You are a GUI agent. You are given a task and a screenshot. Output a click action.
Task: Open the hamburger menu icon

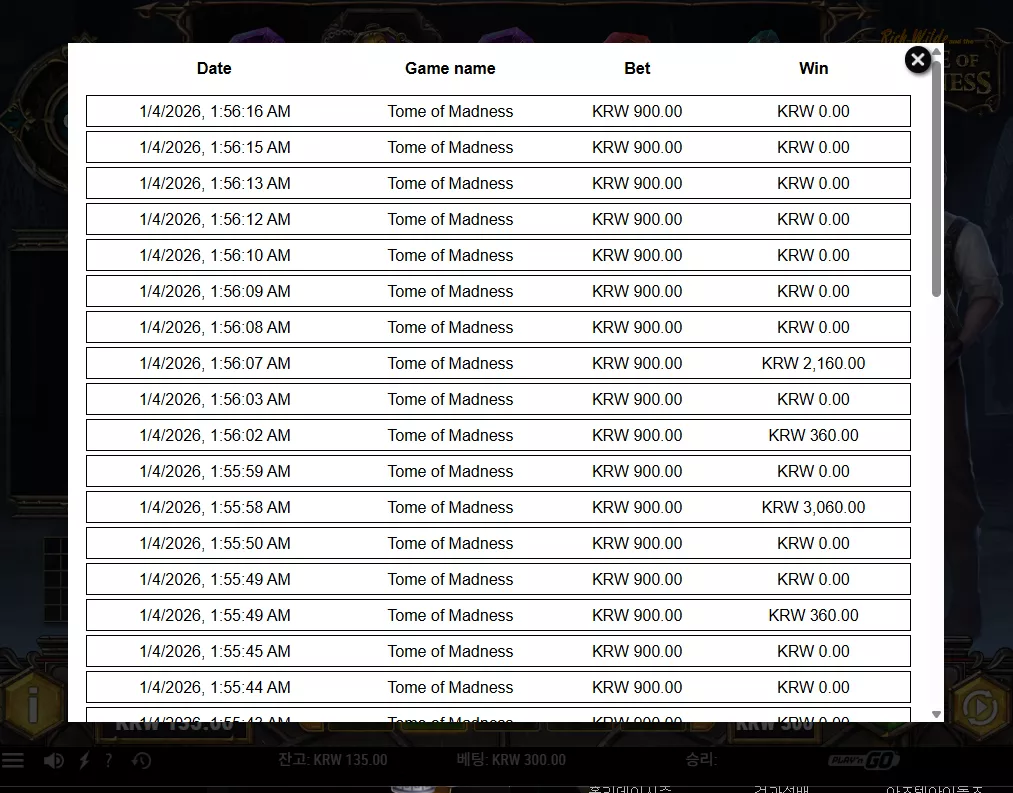tap(12, 761)
